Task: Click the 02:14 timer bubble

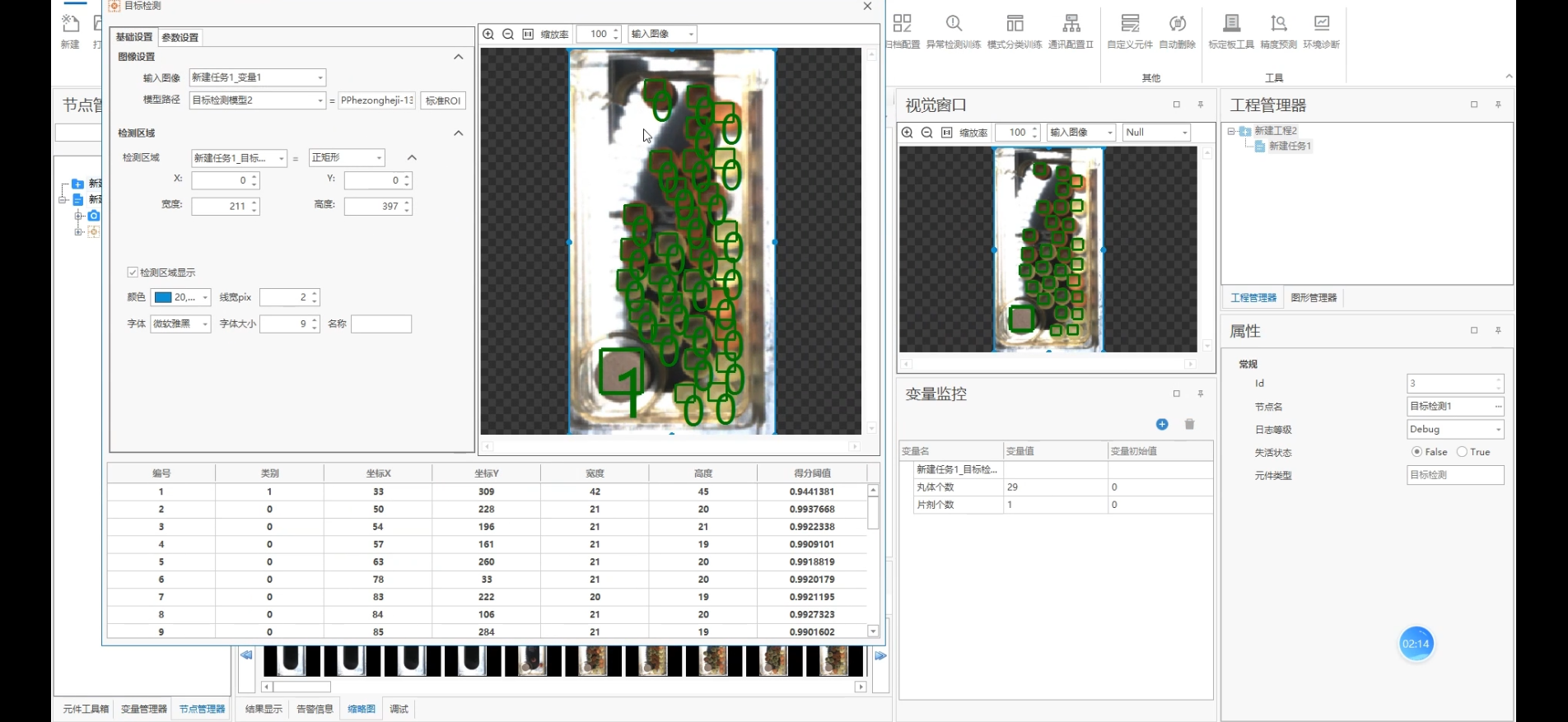Action: [1416, 644]
